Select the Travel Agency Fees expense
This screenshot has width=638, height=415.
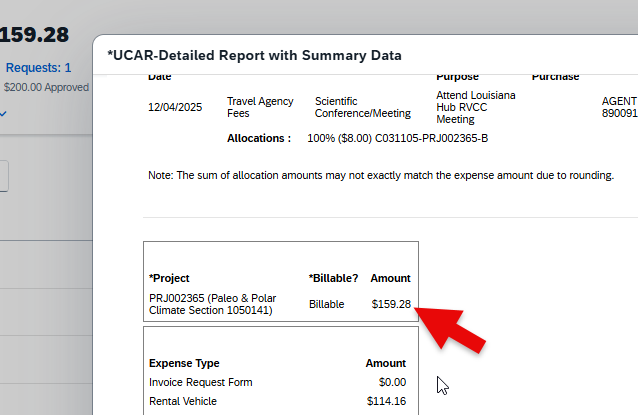(260, 108)
